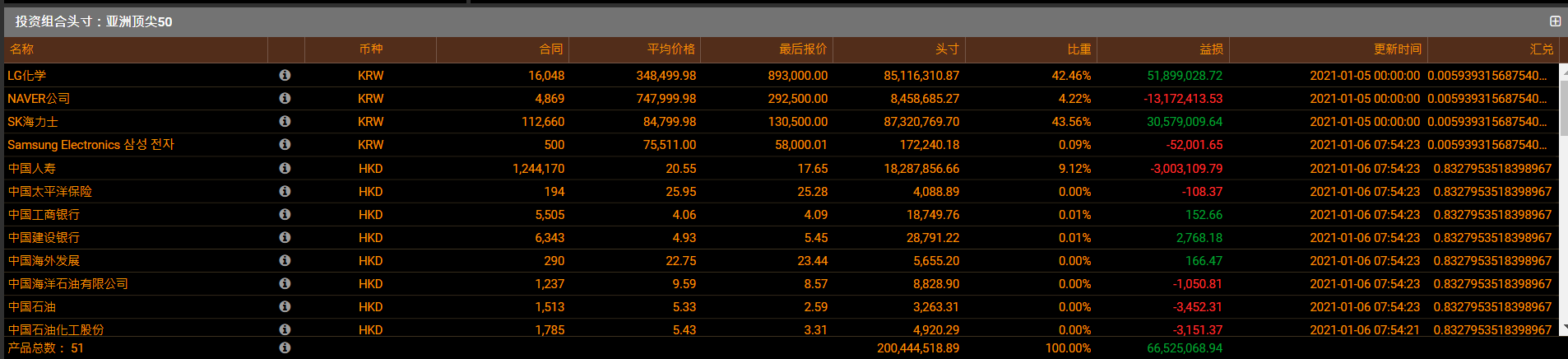Click profit value 30,579,009.64
1568x359 pixels.
(x=1185, y=121)
